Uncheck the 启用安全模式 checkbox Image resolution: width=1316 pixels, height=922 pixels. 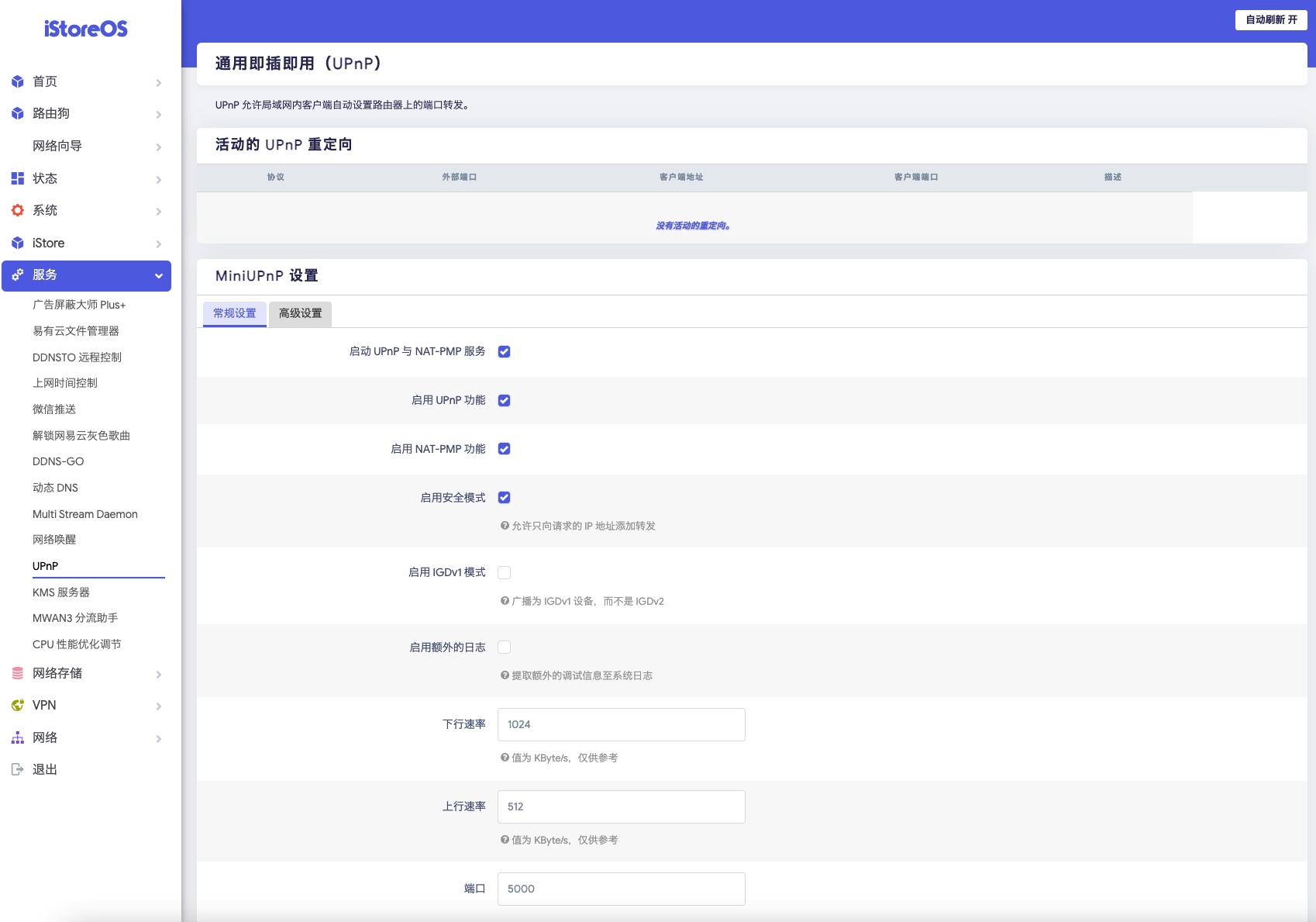[504, 497]
